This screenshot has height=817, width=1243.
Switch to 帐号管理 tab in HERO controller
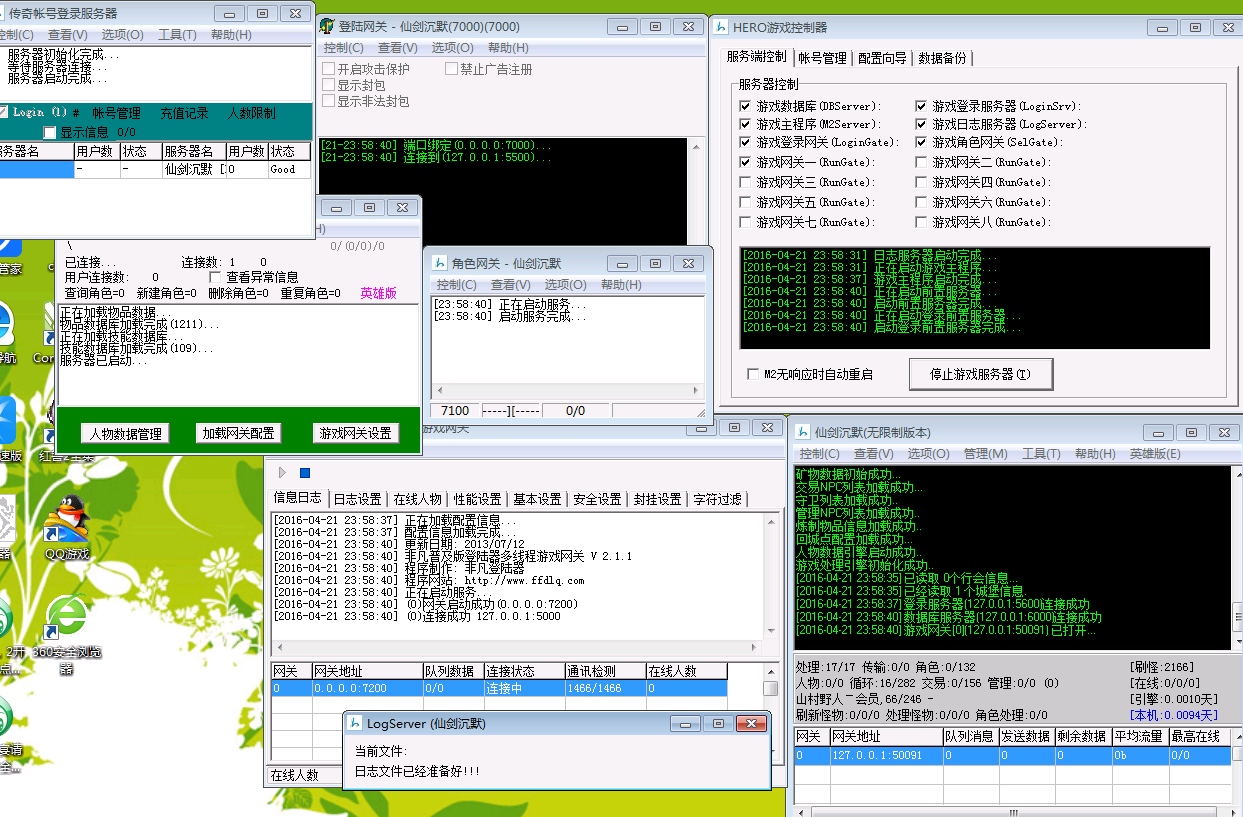click(x=822, y=58)
